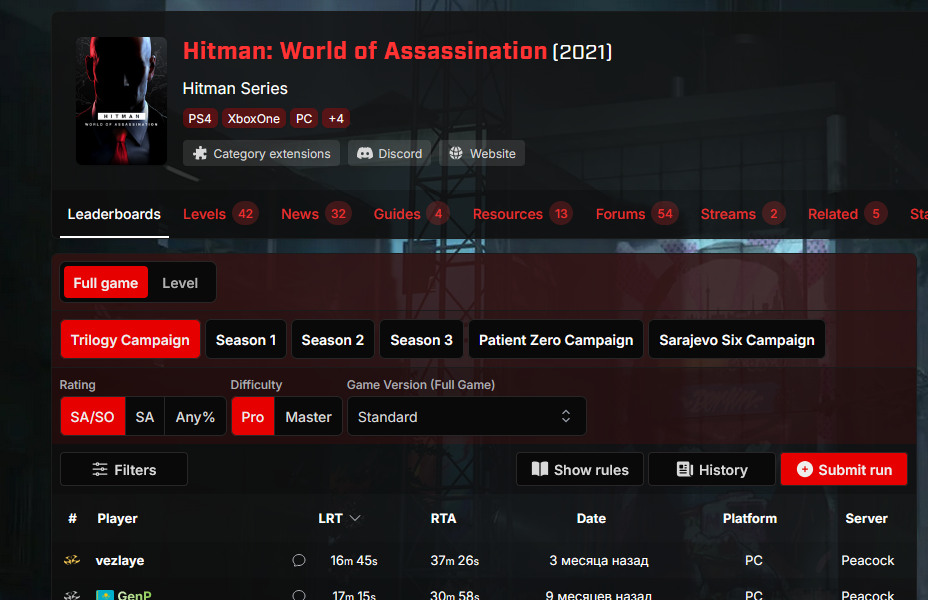Click the Discord logo icon
This screenshot has height=600, width=928.
pyautogui.click(x=365, y=153)
